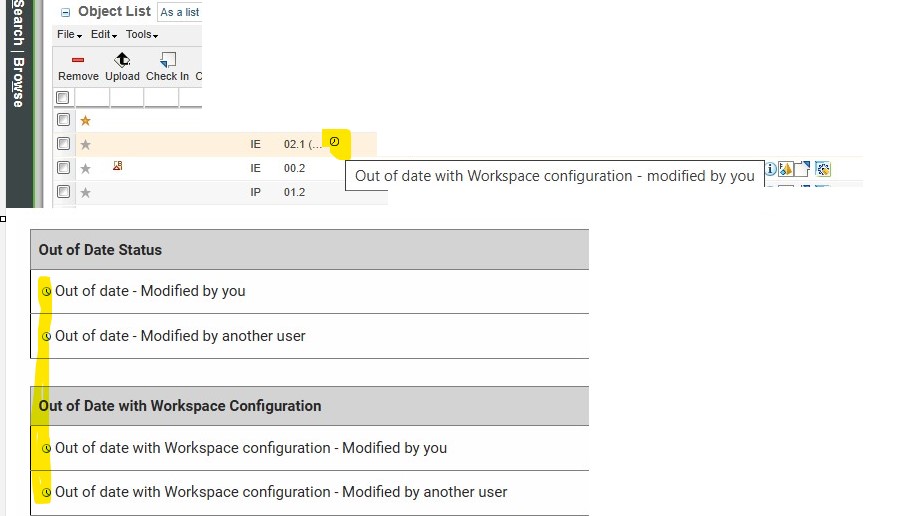
Task: Click the drawing icon in the IE 00.2 row
Action: (x=118, y=166)
